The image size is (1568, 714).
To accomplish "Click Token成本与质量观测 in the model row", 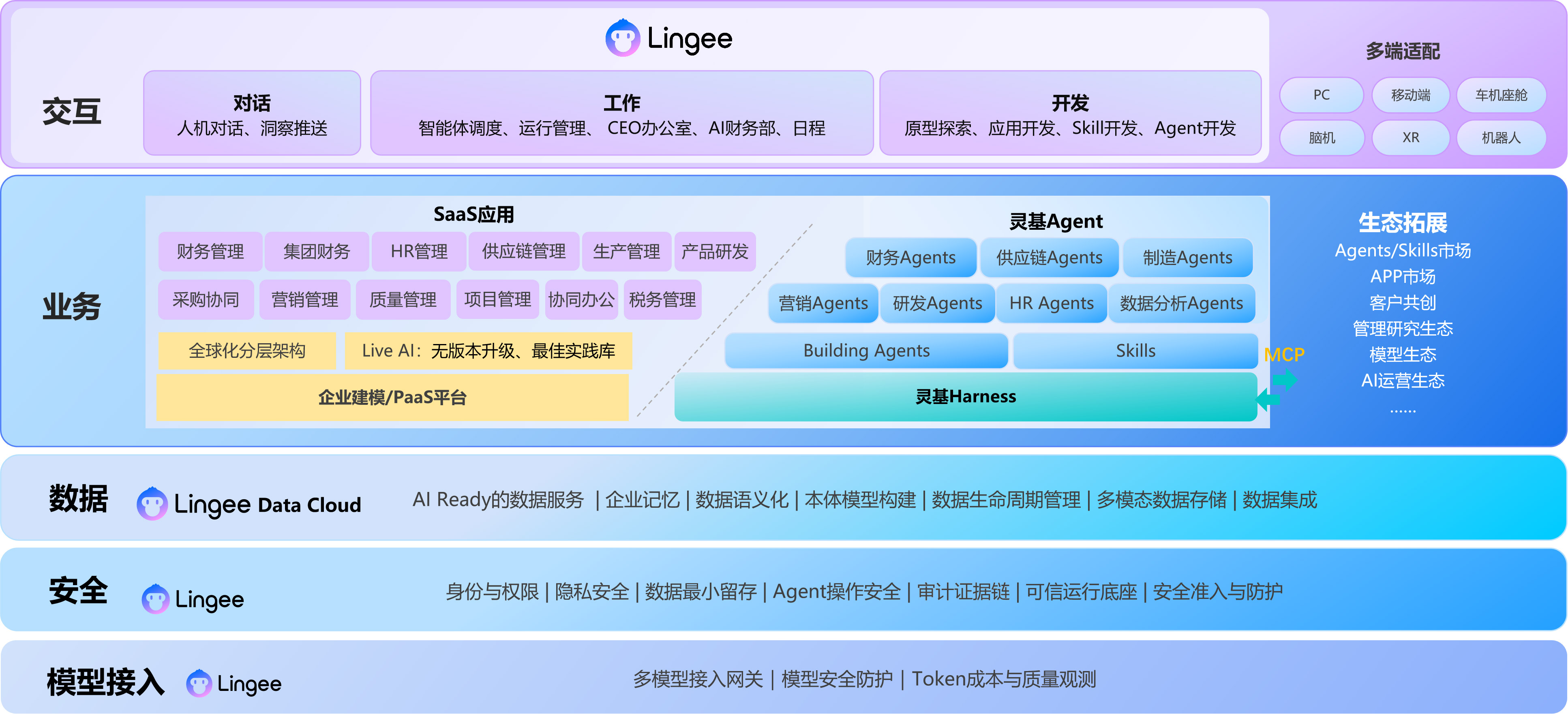I will pyautogui.click(x=1004, y=679).
